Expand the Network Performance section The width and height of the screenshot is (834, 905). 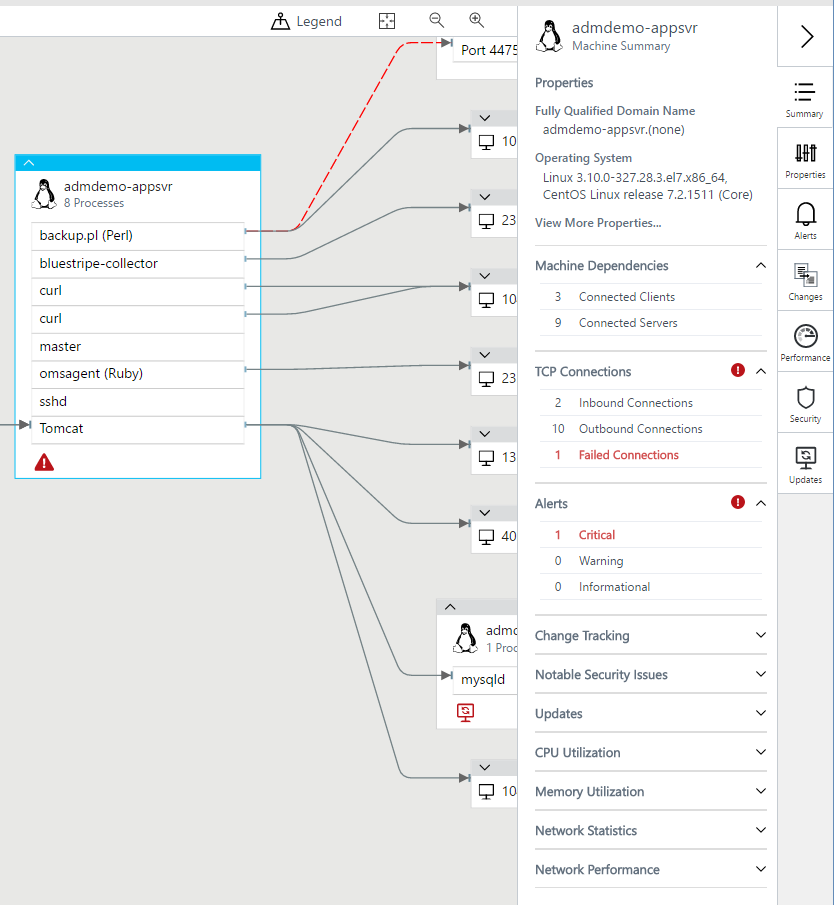(x=759, y=869)
